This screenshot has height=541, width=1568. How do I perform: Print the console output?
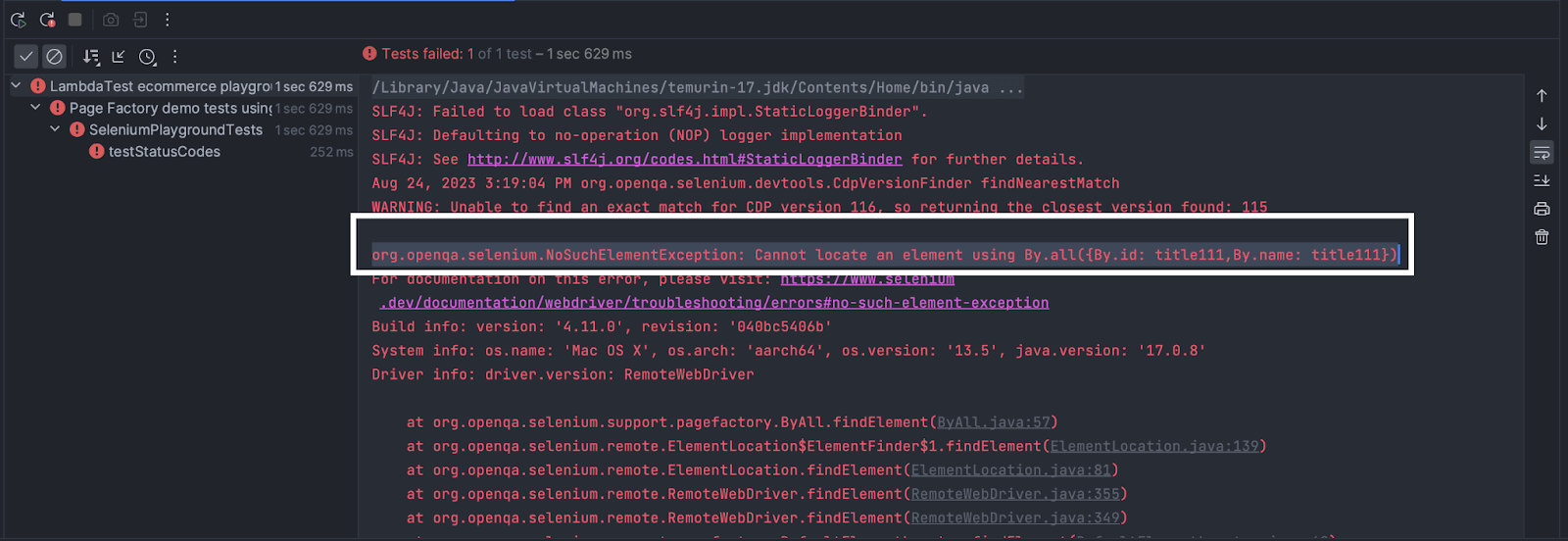click(1542, 209)
